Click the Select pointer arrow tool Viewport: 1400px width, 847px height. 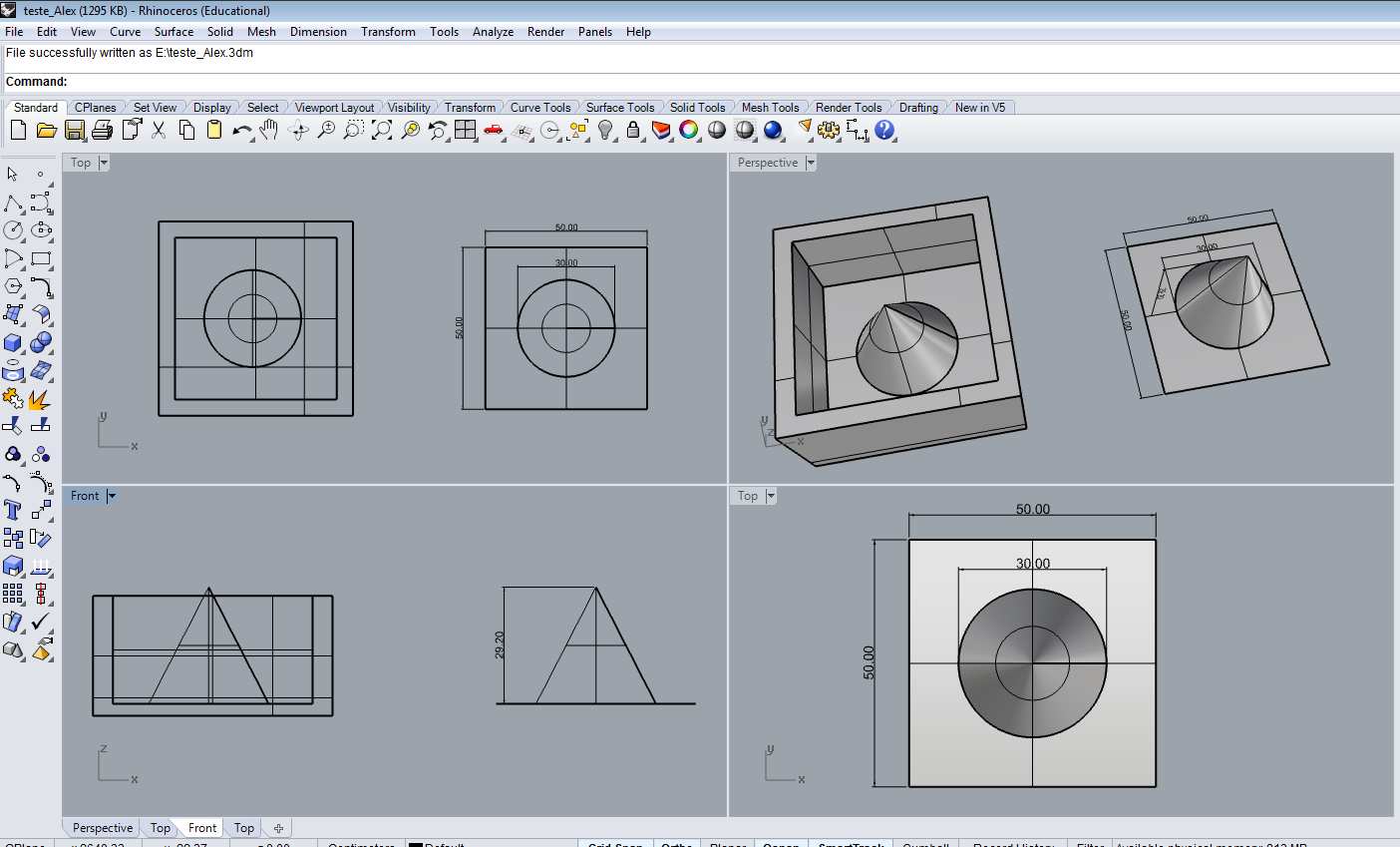pos(13,175)
